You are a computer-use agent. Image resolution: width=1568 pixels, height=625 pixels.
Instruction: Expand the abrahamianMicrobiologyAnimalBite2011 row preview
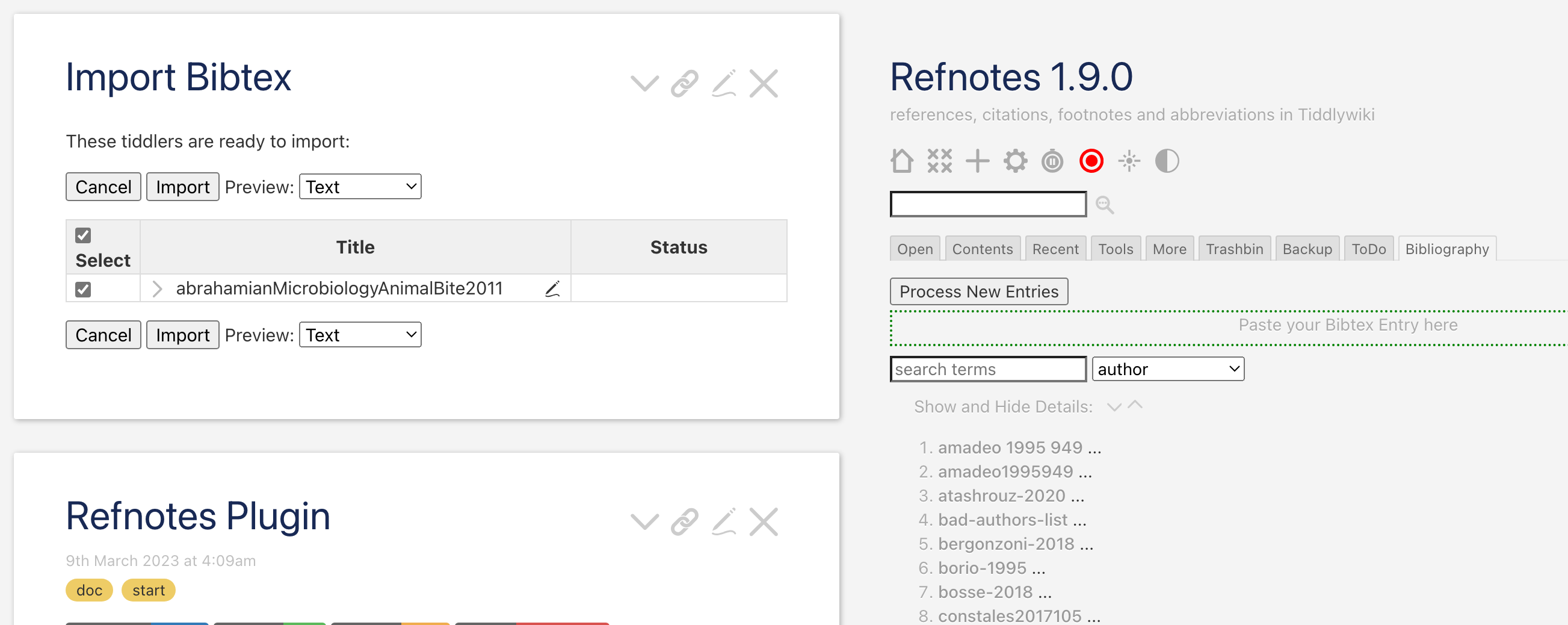(x=157, y=289)
